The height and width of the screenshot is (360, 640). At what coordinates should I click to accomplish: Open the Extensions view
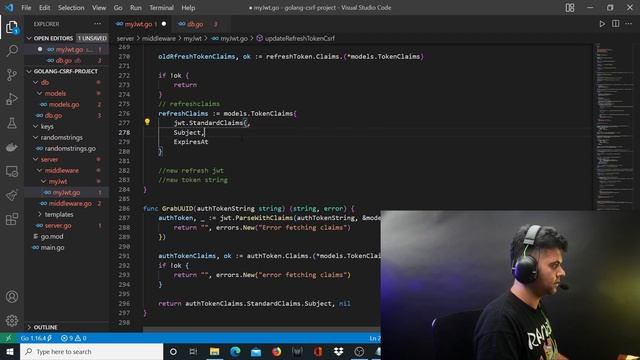12,219
